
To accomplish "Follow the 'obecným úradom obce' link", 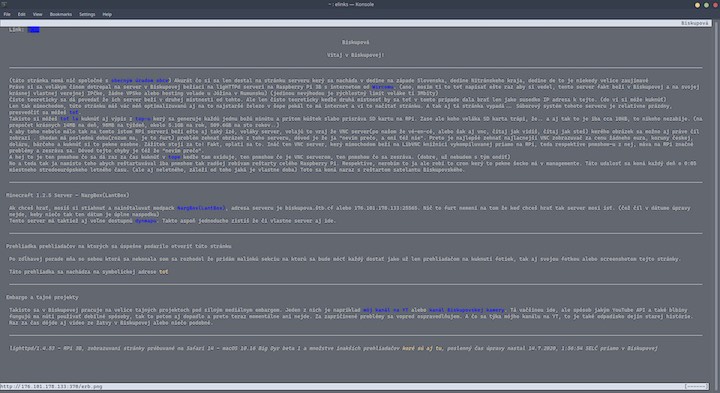I will tap(140, 80).
